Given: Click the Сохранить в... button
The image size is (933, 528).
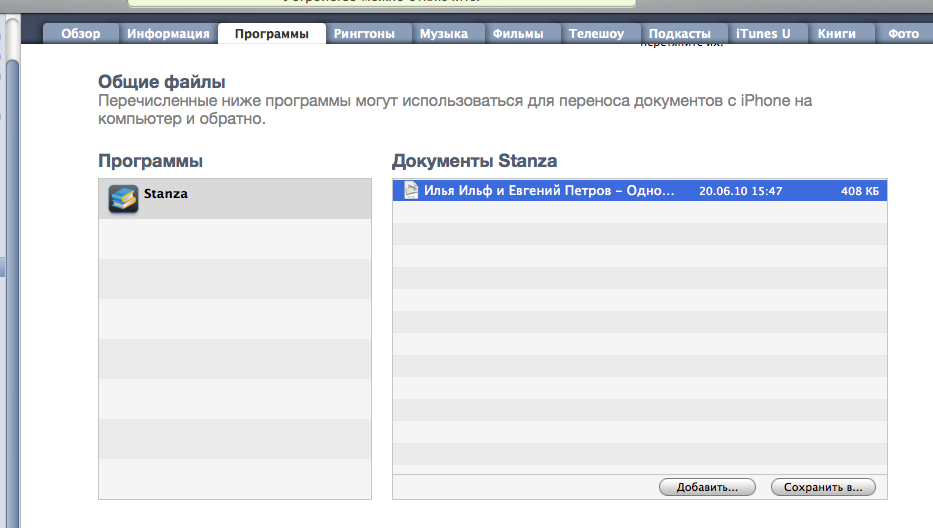Looking at the screenshot, I should (823, 487).
